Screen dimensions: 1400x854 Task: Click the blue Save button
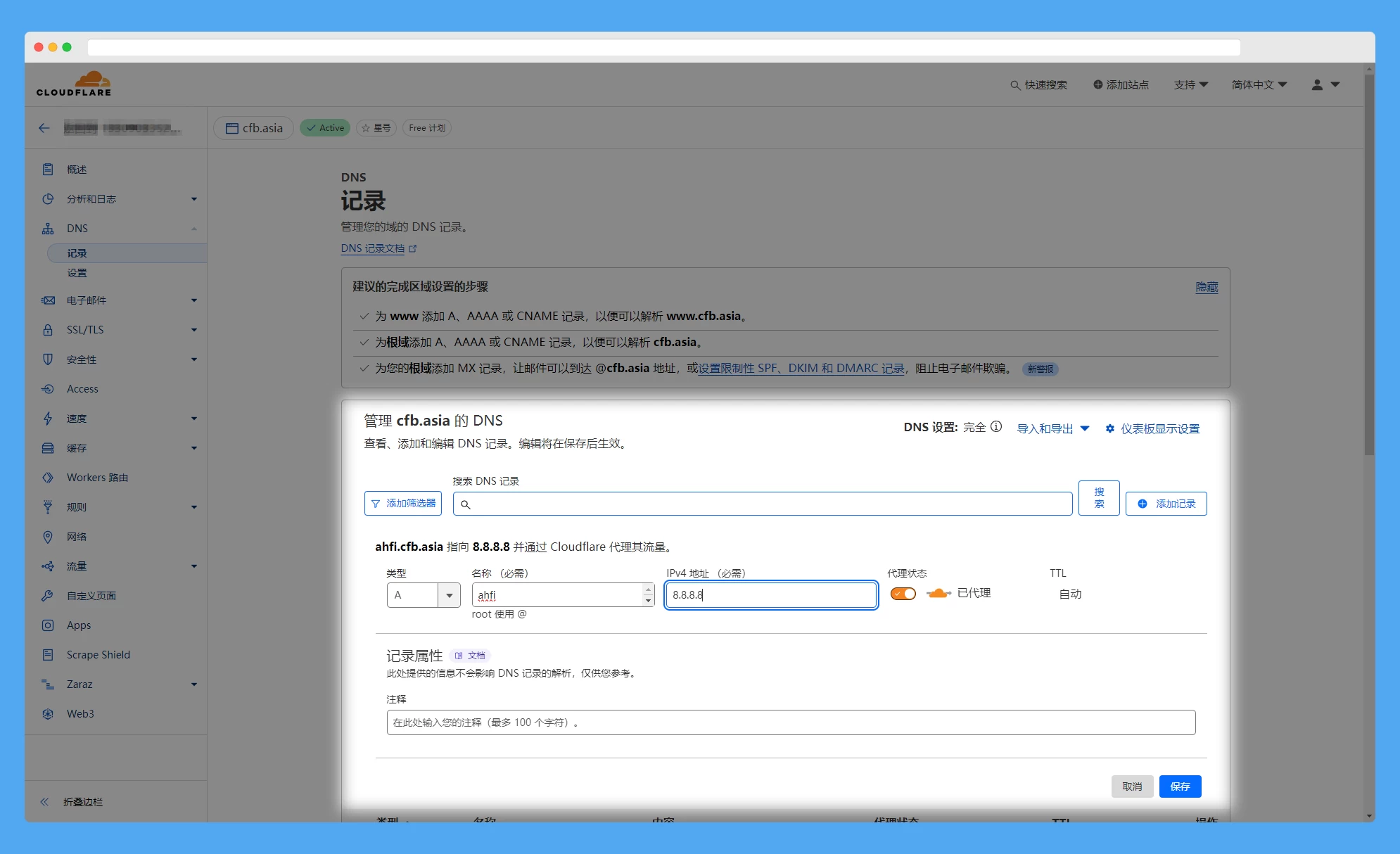(x=1180, y=786)
